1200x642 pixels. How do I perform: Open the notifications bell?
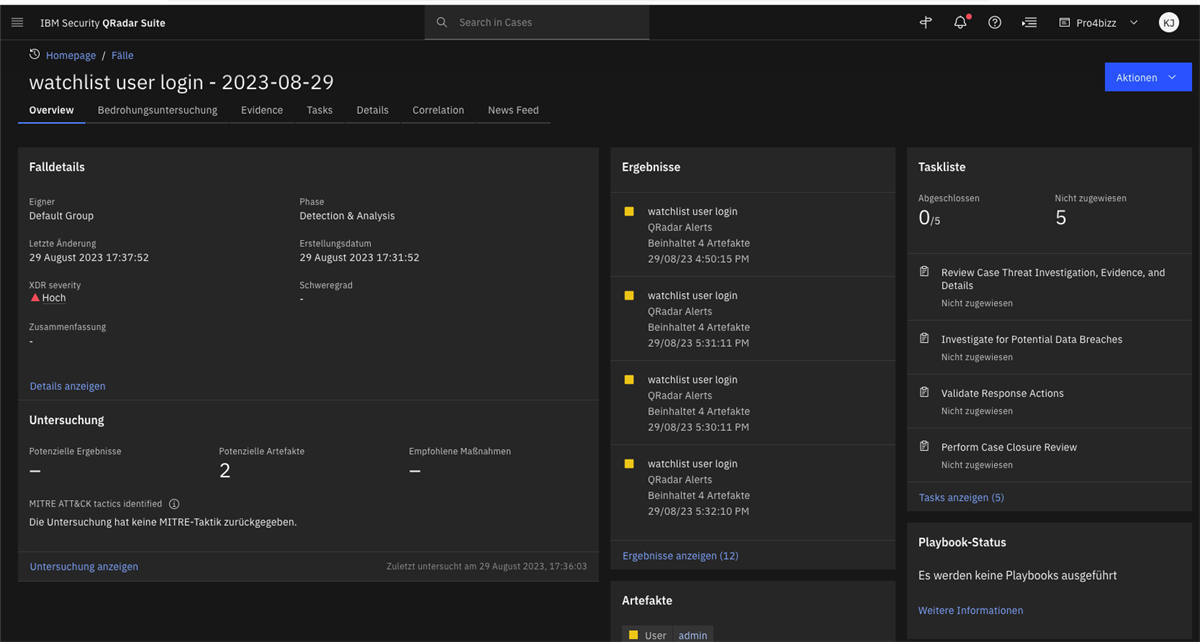click(960, 22)
